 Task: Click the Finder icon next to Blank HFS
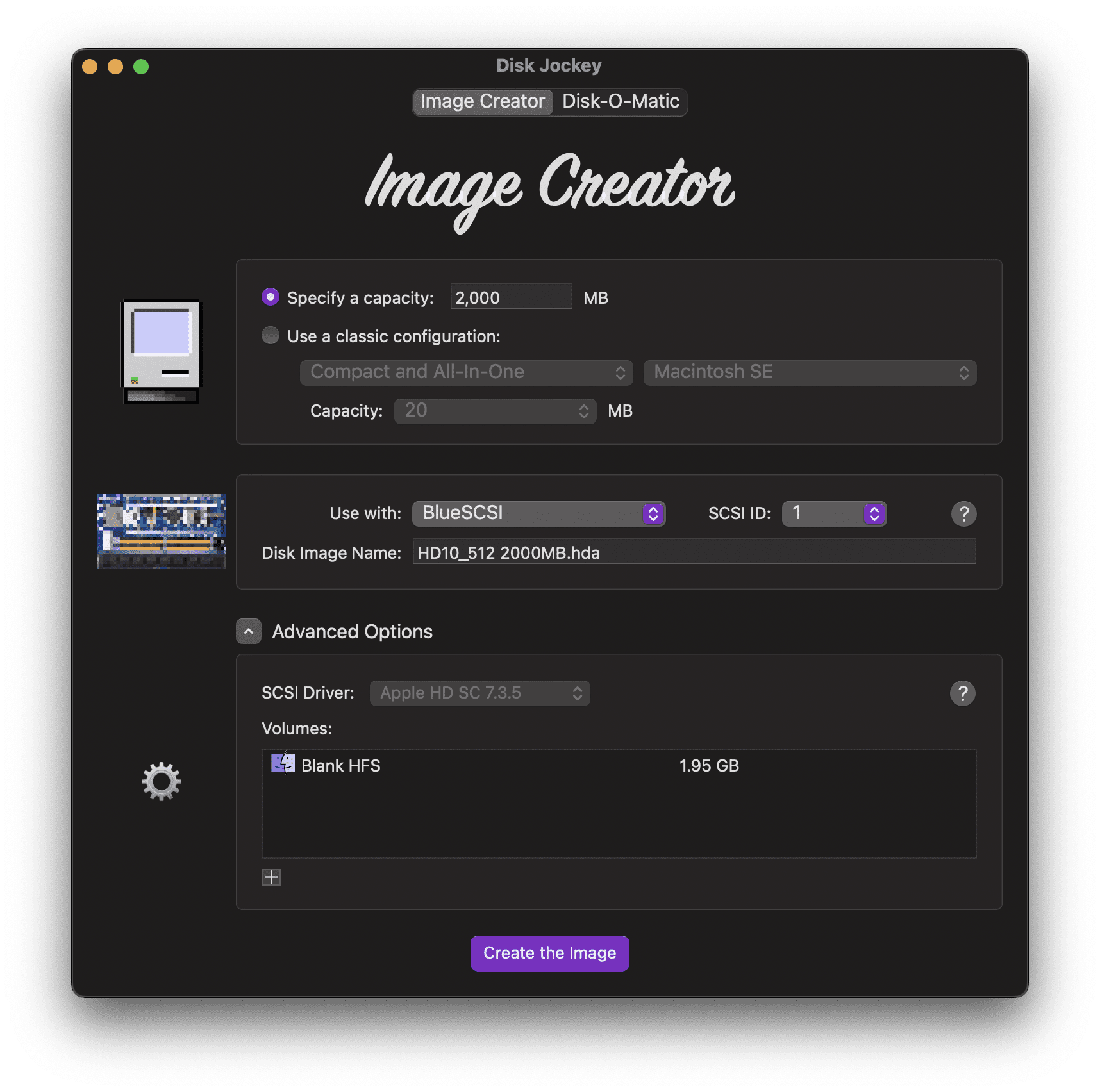point(283,764)
